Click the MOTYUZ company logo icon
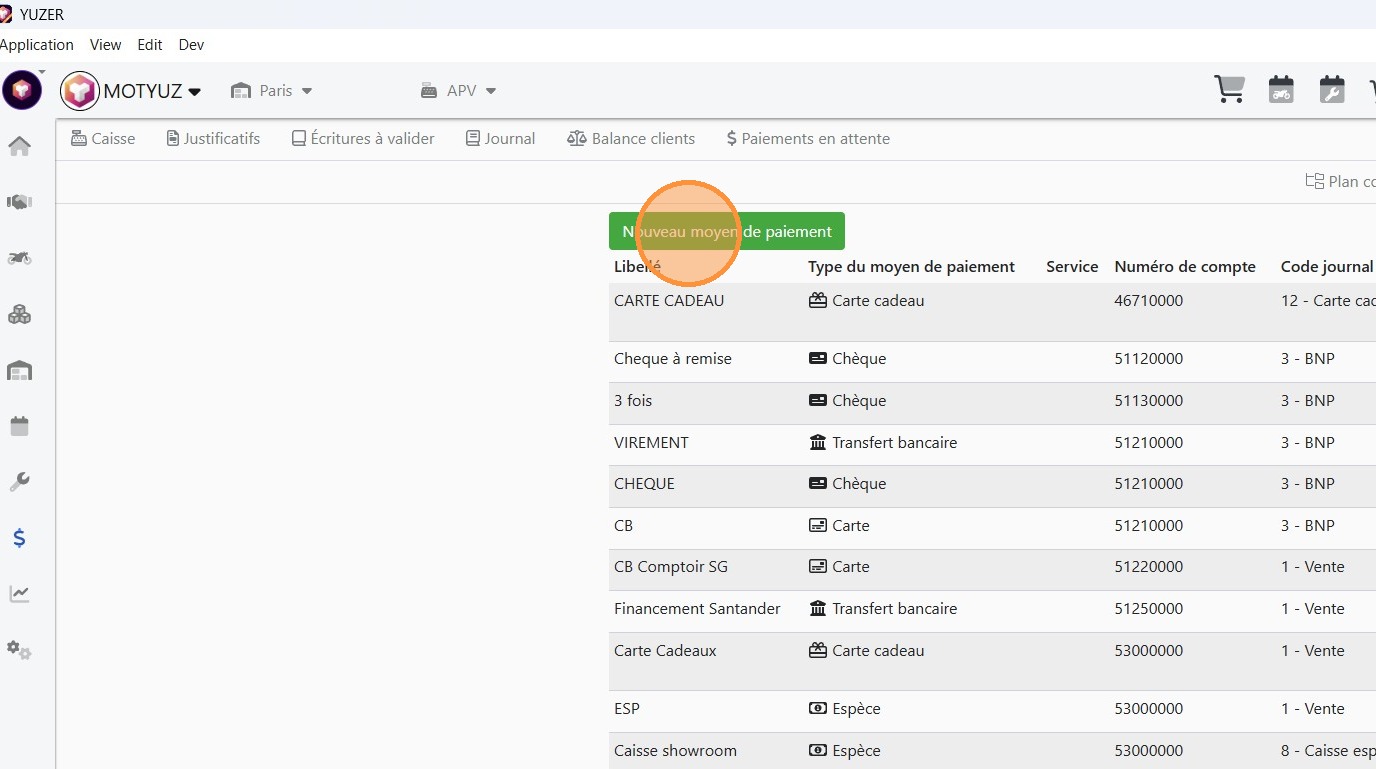This screenshot has height=769, width=1376. [x=80, y=91]
